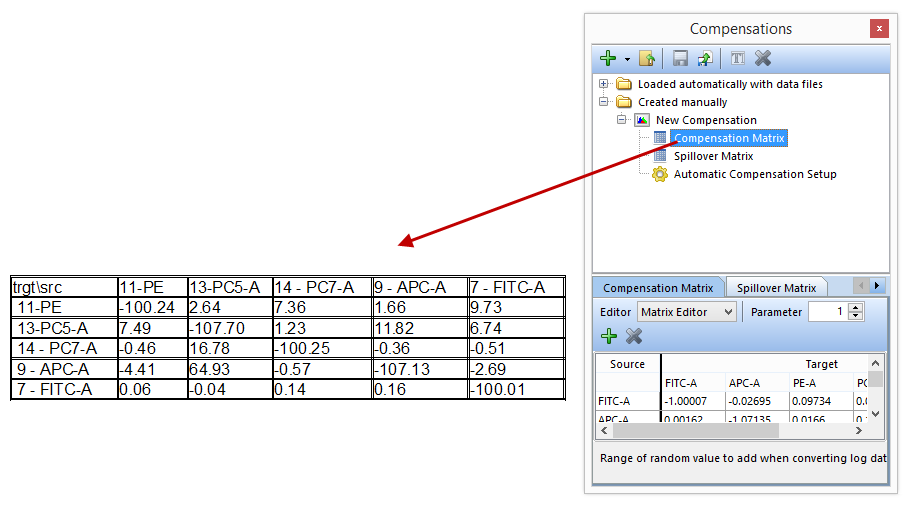Click the export compensation icon
The width and height of the screenshot is (908, 505).
(x=705, y=59)
